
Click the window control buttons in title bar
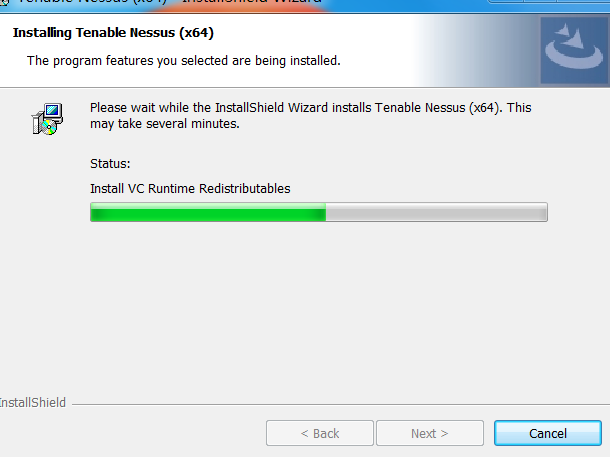click(x=549, y=1)
